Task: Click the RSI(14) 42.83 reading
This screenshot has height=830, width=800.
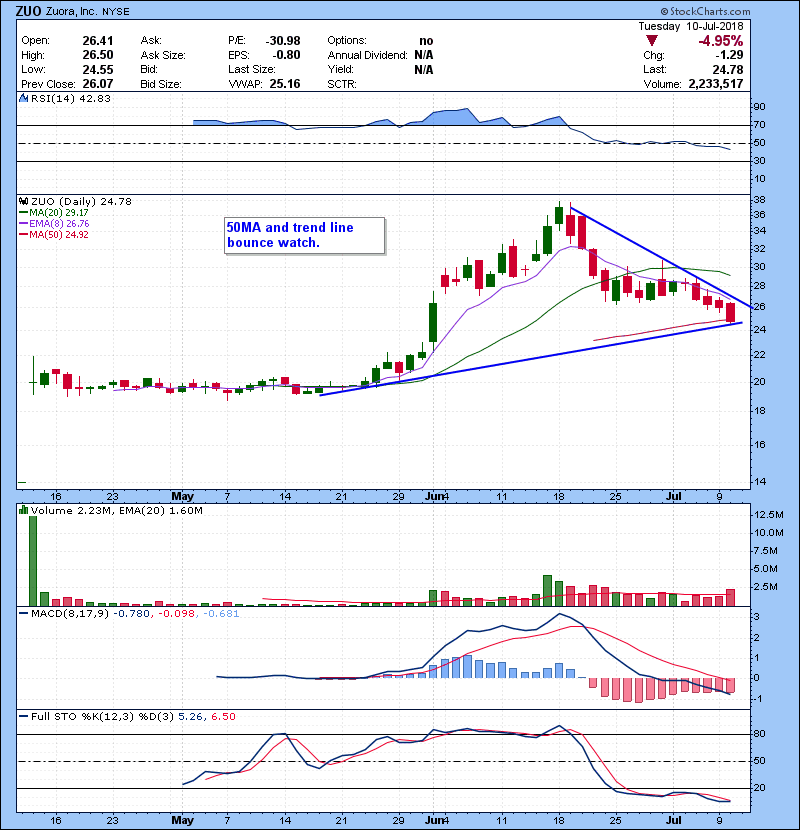Action: coord(71,98)
